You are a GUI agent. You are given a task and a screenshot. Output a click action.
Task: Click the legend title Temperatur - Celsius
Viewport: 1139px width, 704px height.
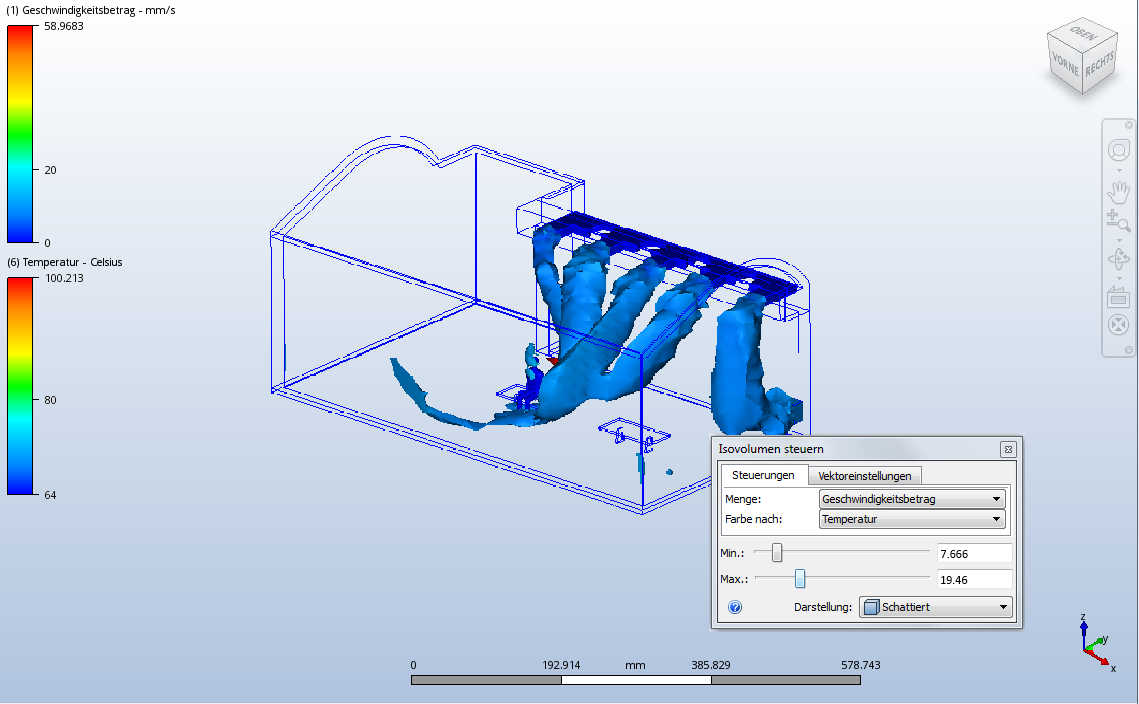point(72,262)
